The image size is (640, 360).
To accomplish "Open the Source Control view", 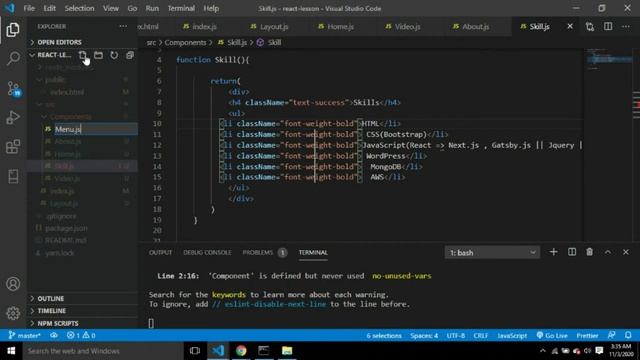I will pos(13,89).
